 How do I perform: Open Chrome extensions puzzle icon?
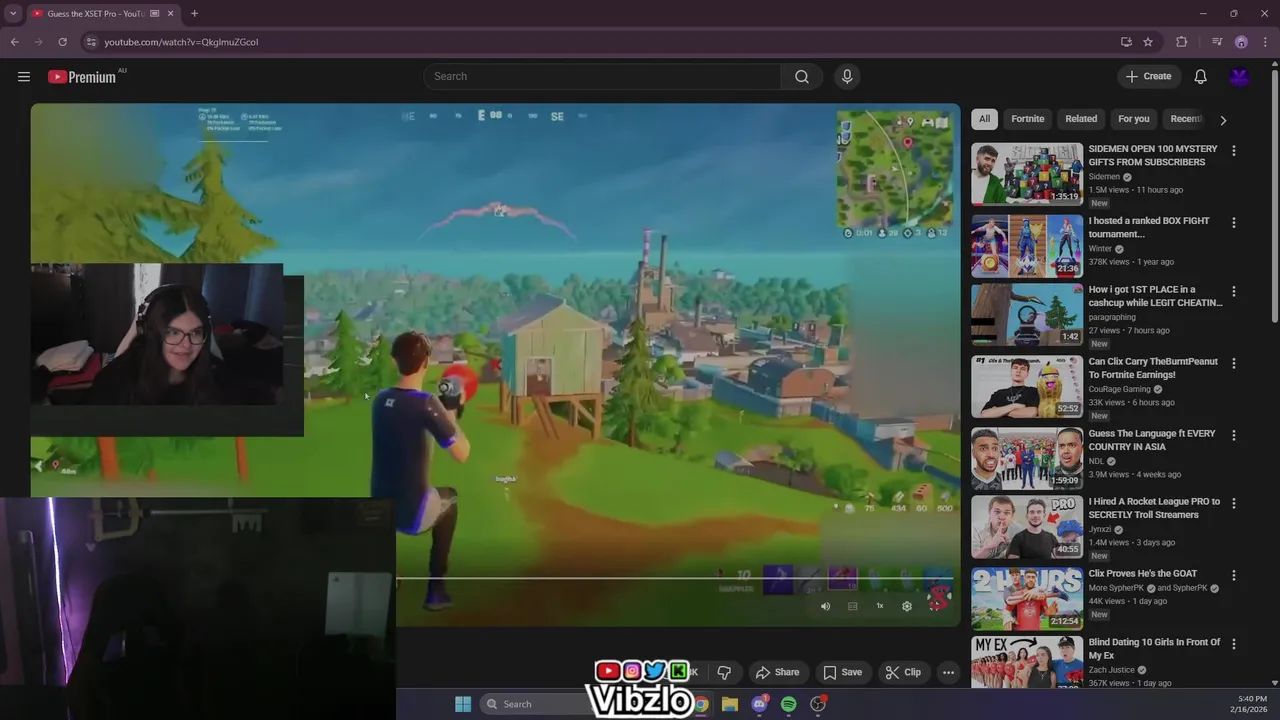point(1182,42)
